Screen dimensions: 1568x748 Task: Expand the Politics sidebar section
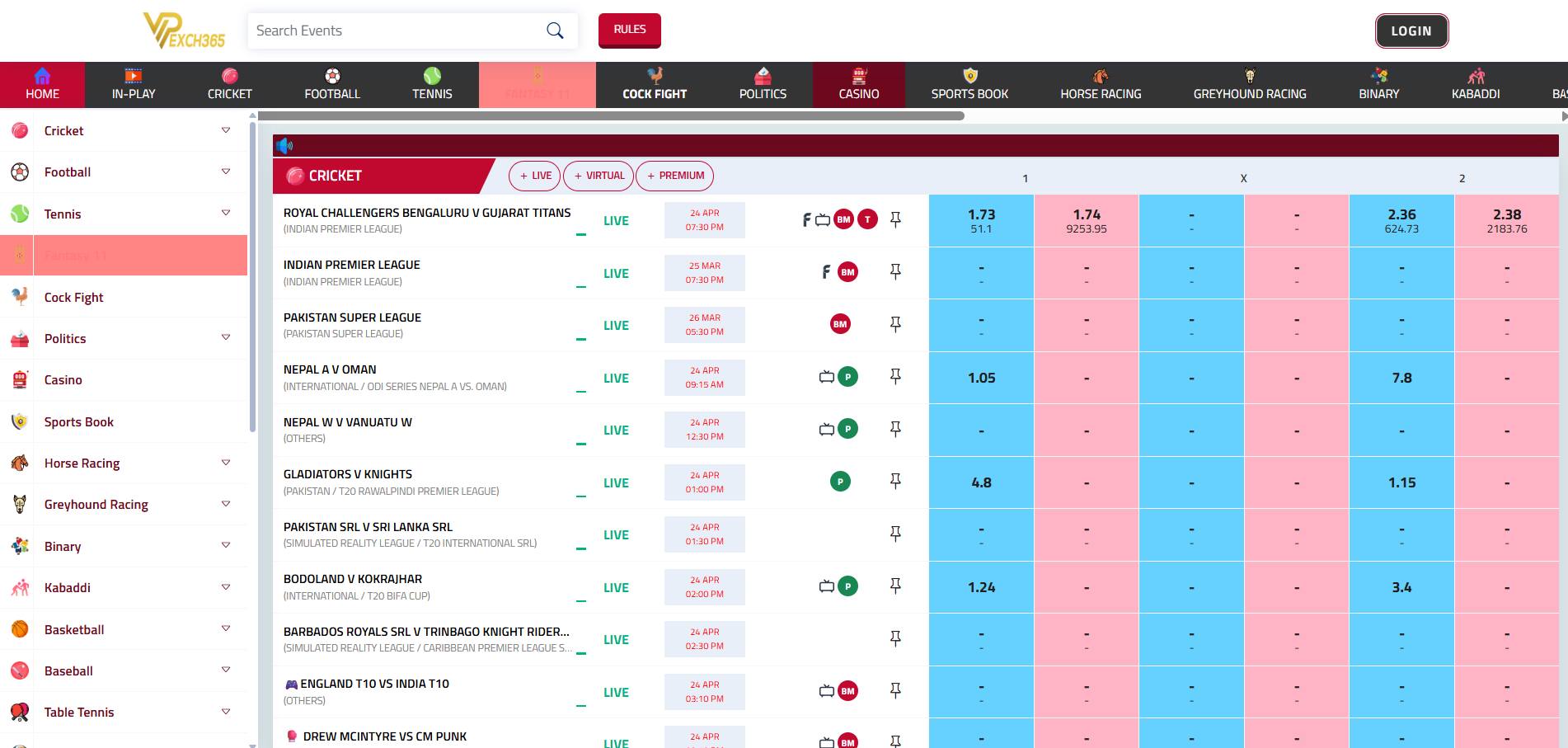tap(226, 337)
